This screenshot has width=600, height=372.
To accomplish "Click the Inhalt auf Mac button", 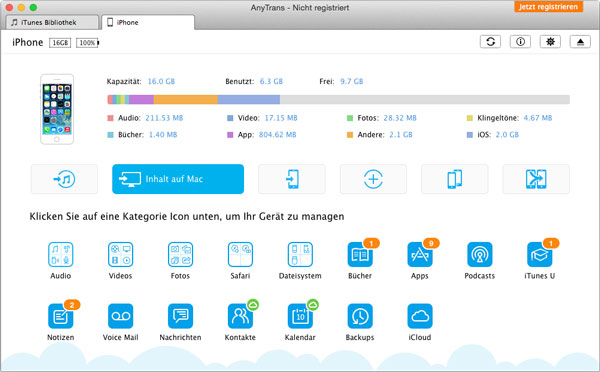I will pyautogui.click(x=178, y=179).
